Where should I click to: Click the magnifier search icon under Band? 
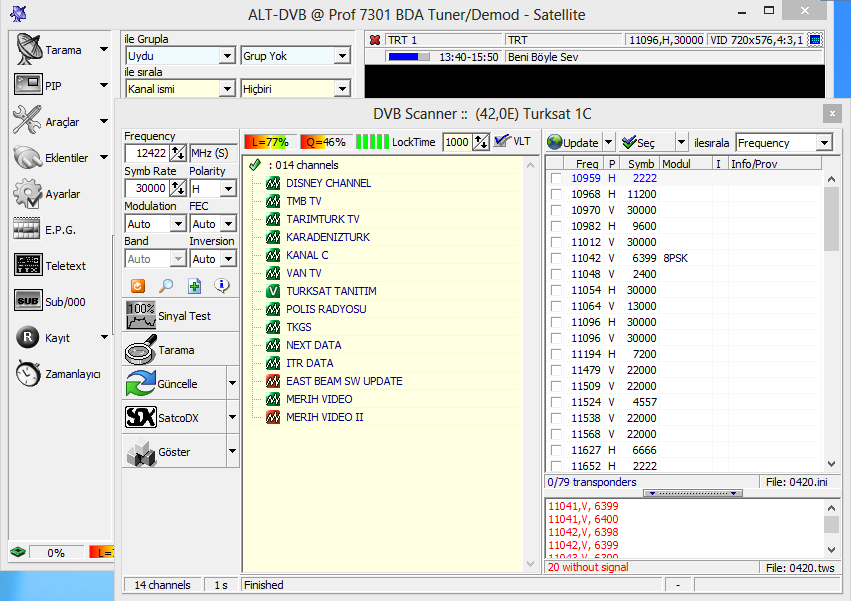166,286
